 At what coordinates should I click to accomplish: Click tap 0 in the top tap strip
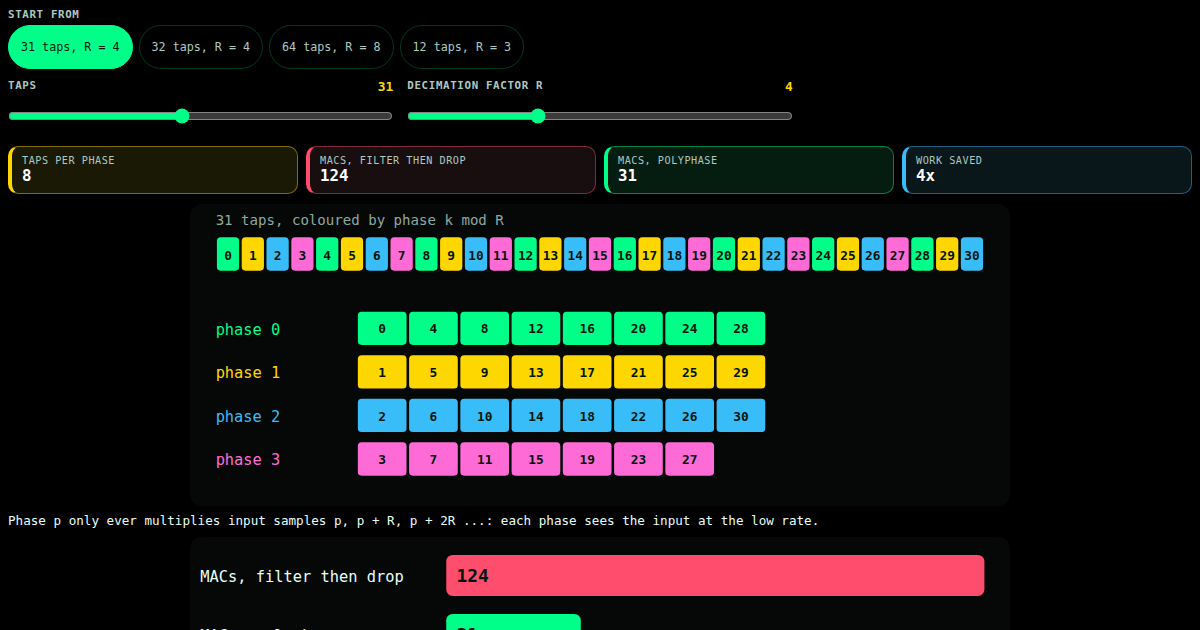(228, 254)
